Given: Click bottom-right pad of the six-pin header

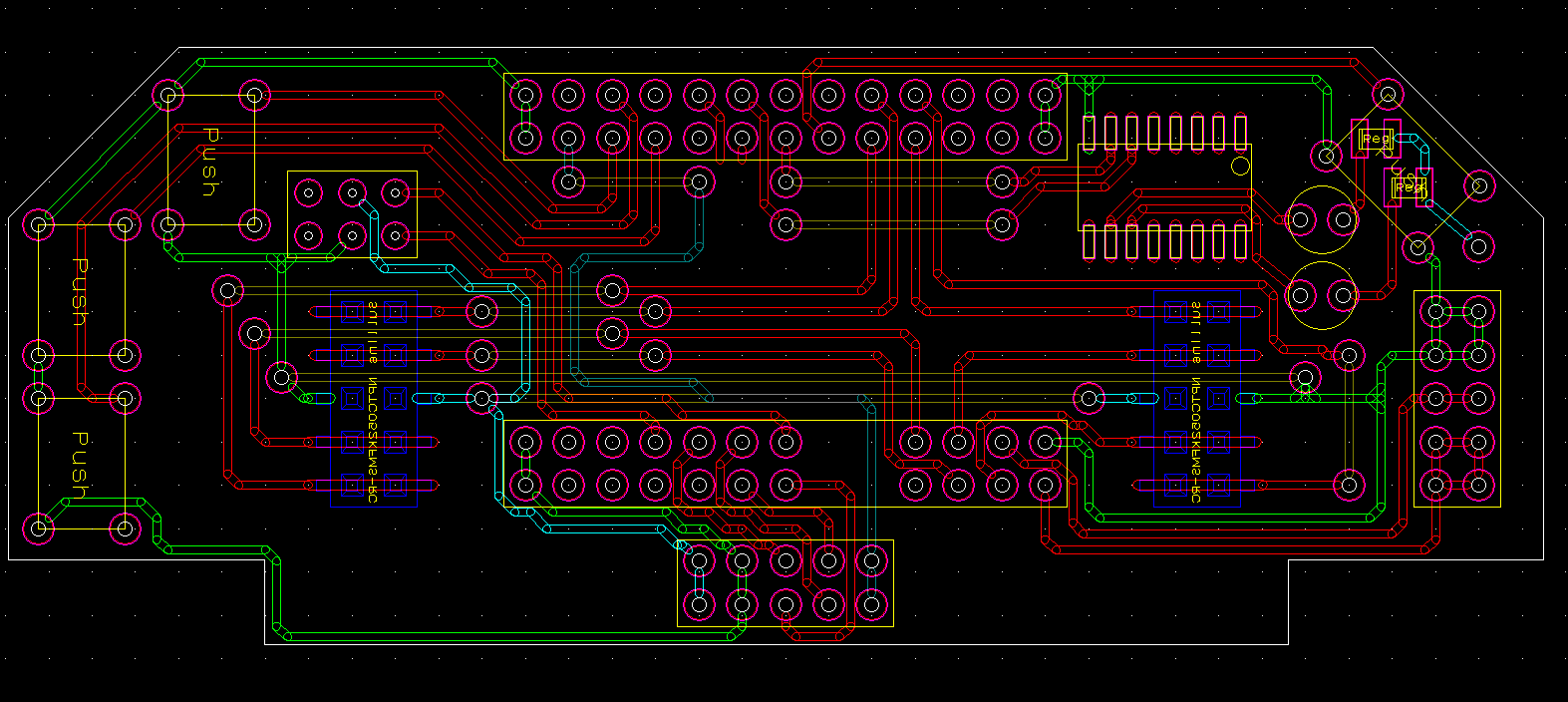Looking at the screenshot, I should 396,236.
